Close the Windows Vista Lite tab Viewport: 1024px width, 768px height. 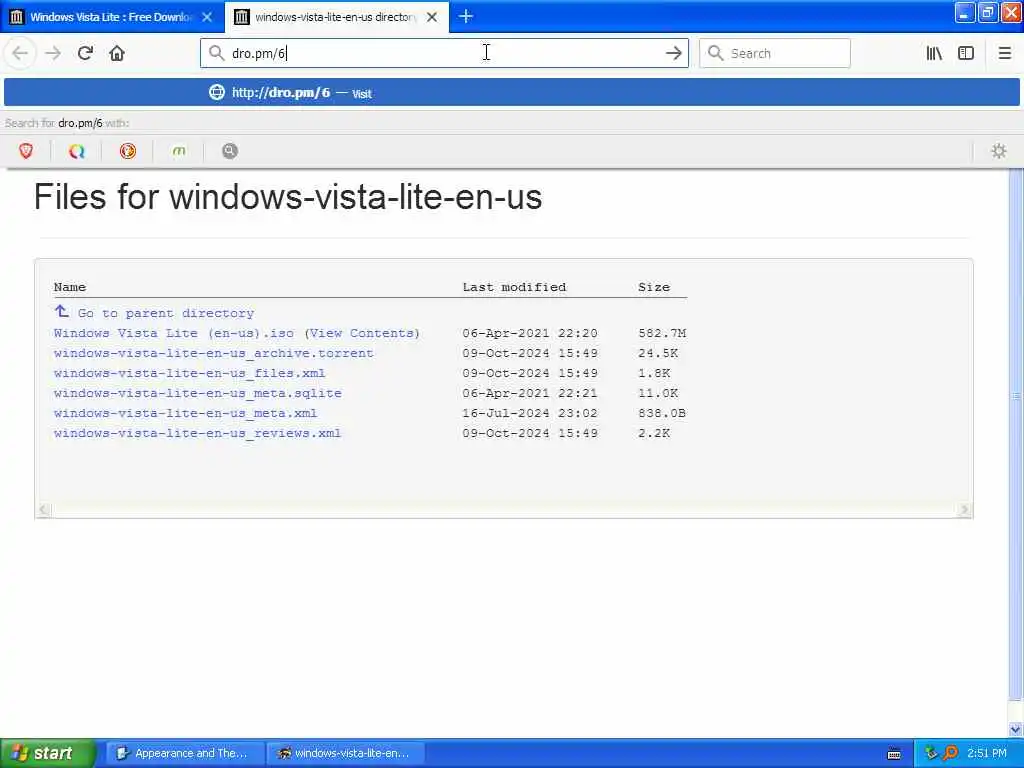207,17
